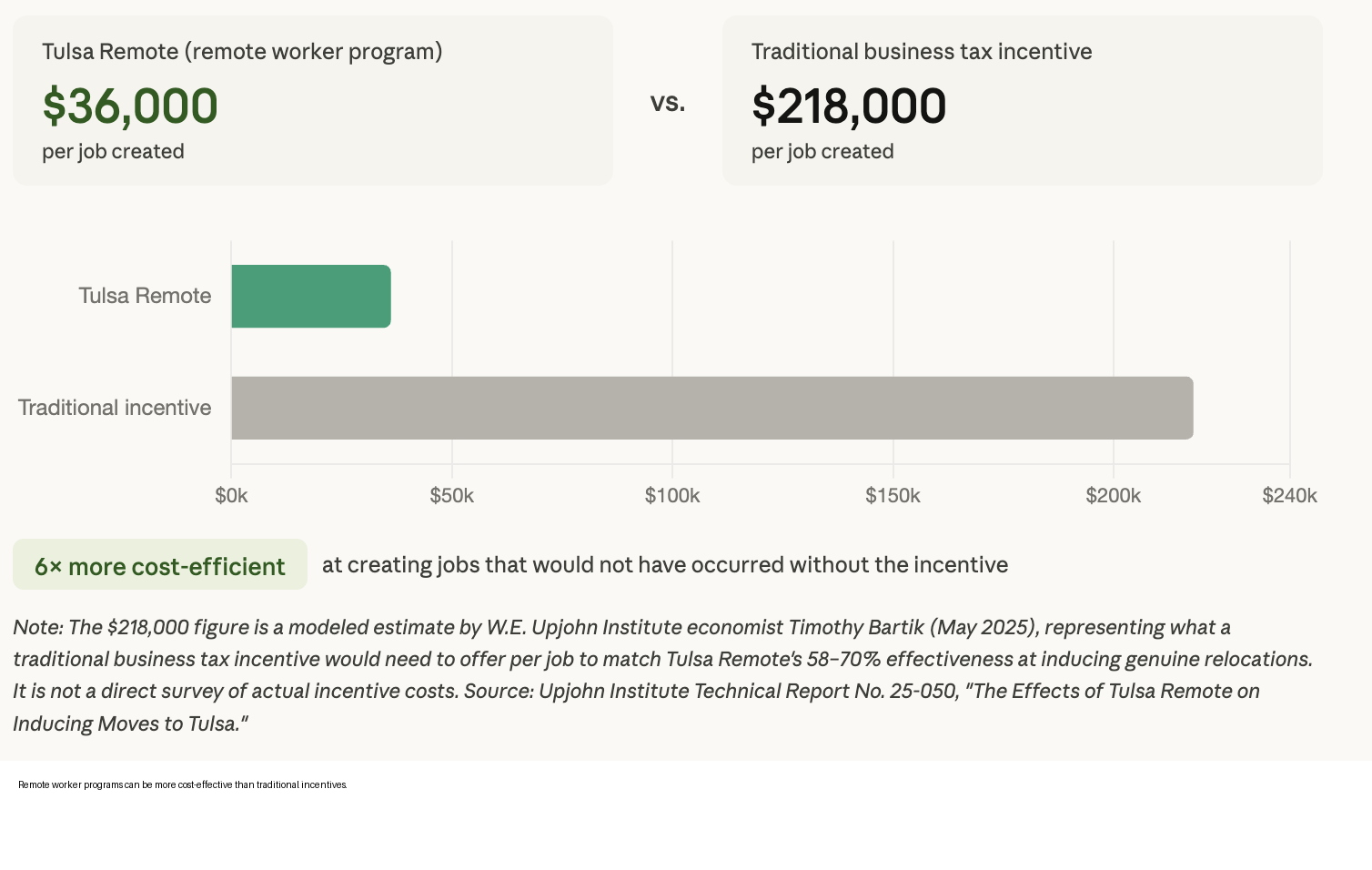Screen dimensions: 1372x870
Task: Click the "vs." label between the cards
Action: pyautogui.click(x=668, y=103)
